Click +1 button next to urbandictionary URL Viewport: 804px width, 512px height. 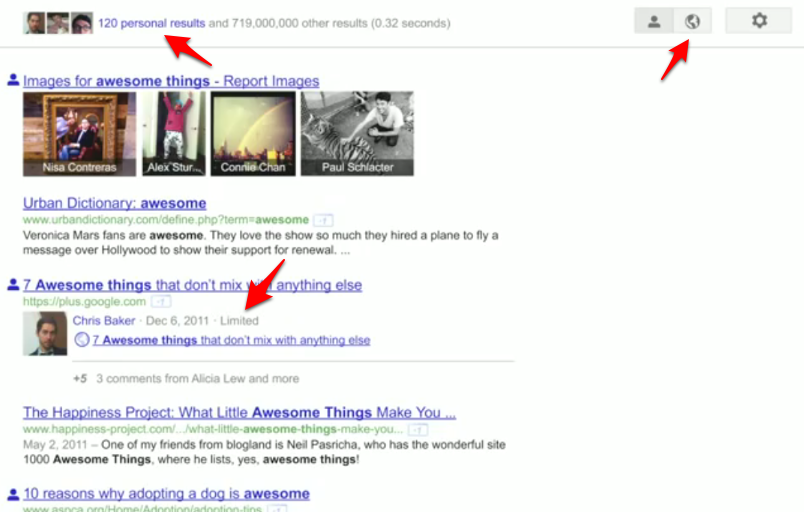pos(323,220)
